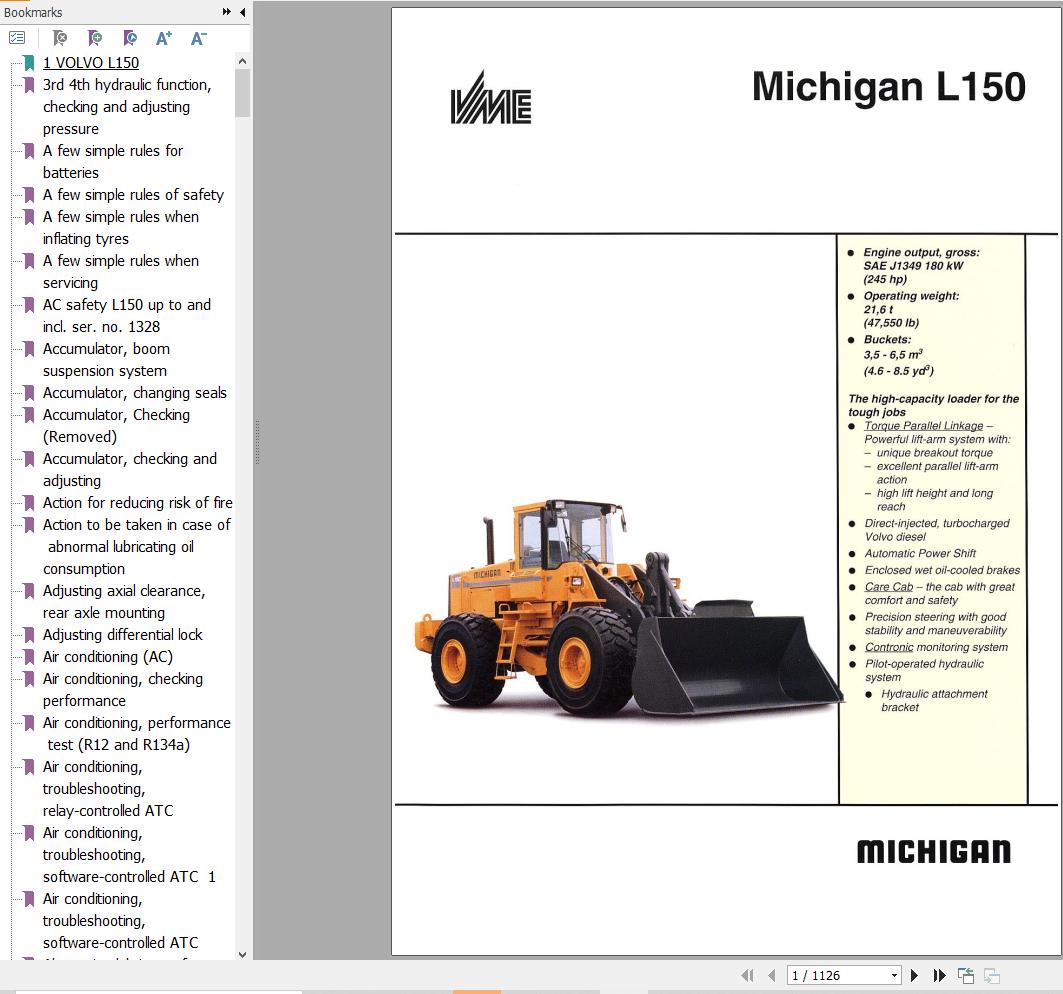
Task: Click the go-to current bookmark icon
Action: (x=129, y=38)
